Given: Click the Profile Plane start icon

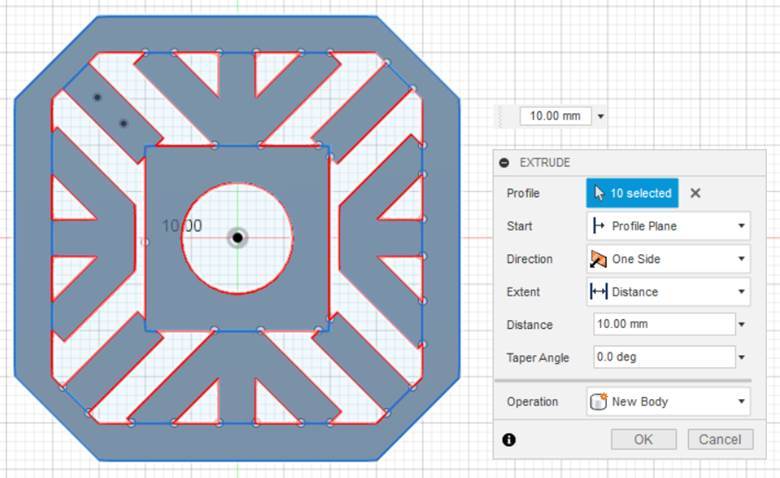Looking at the screenshot, I should pos(599,226).
